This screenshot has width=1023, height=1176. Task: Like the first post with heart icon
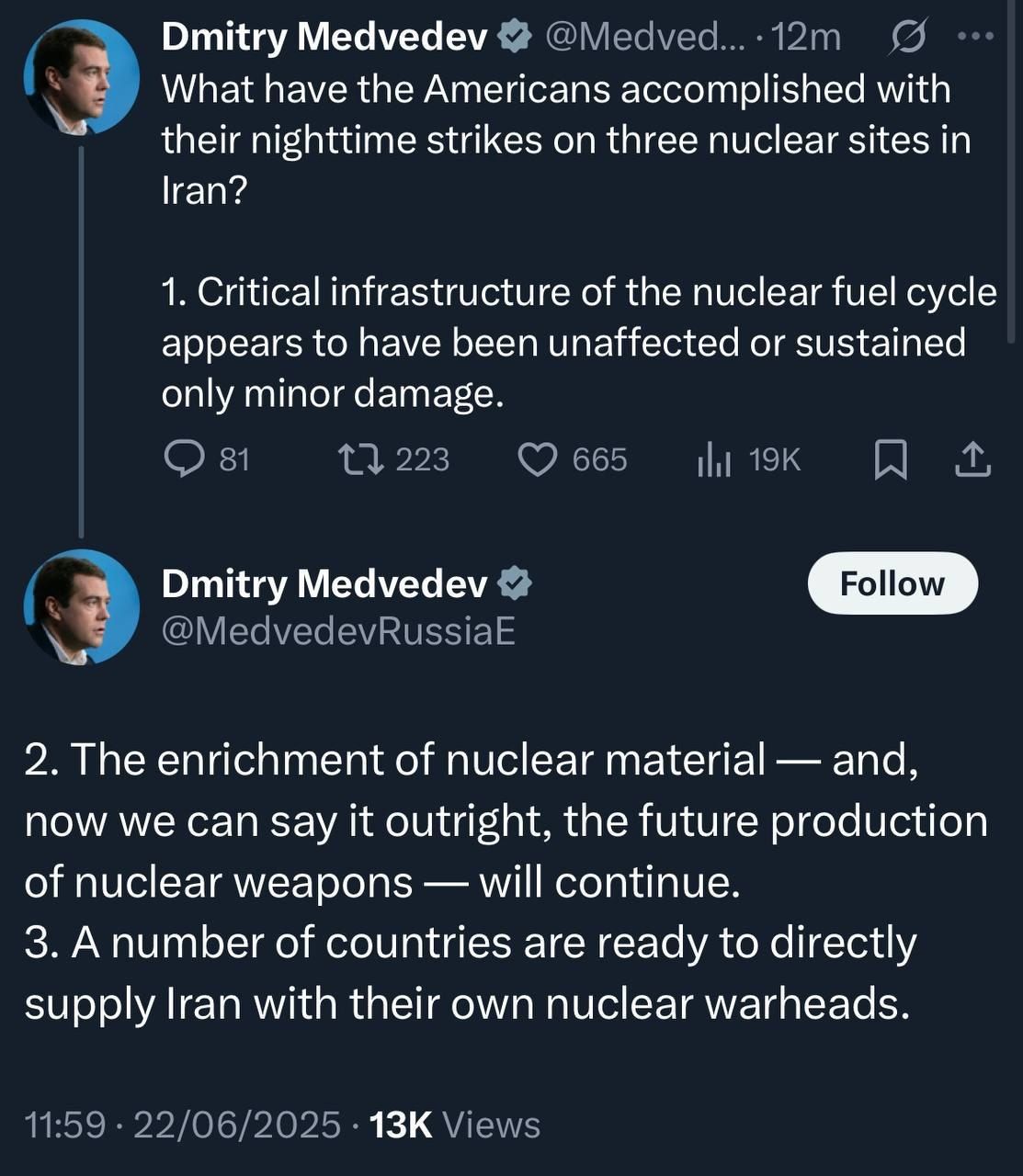pyautogui.click(x=538, y=458)
